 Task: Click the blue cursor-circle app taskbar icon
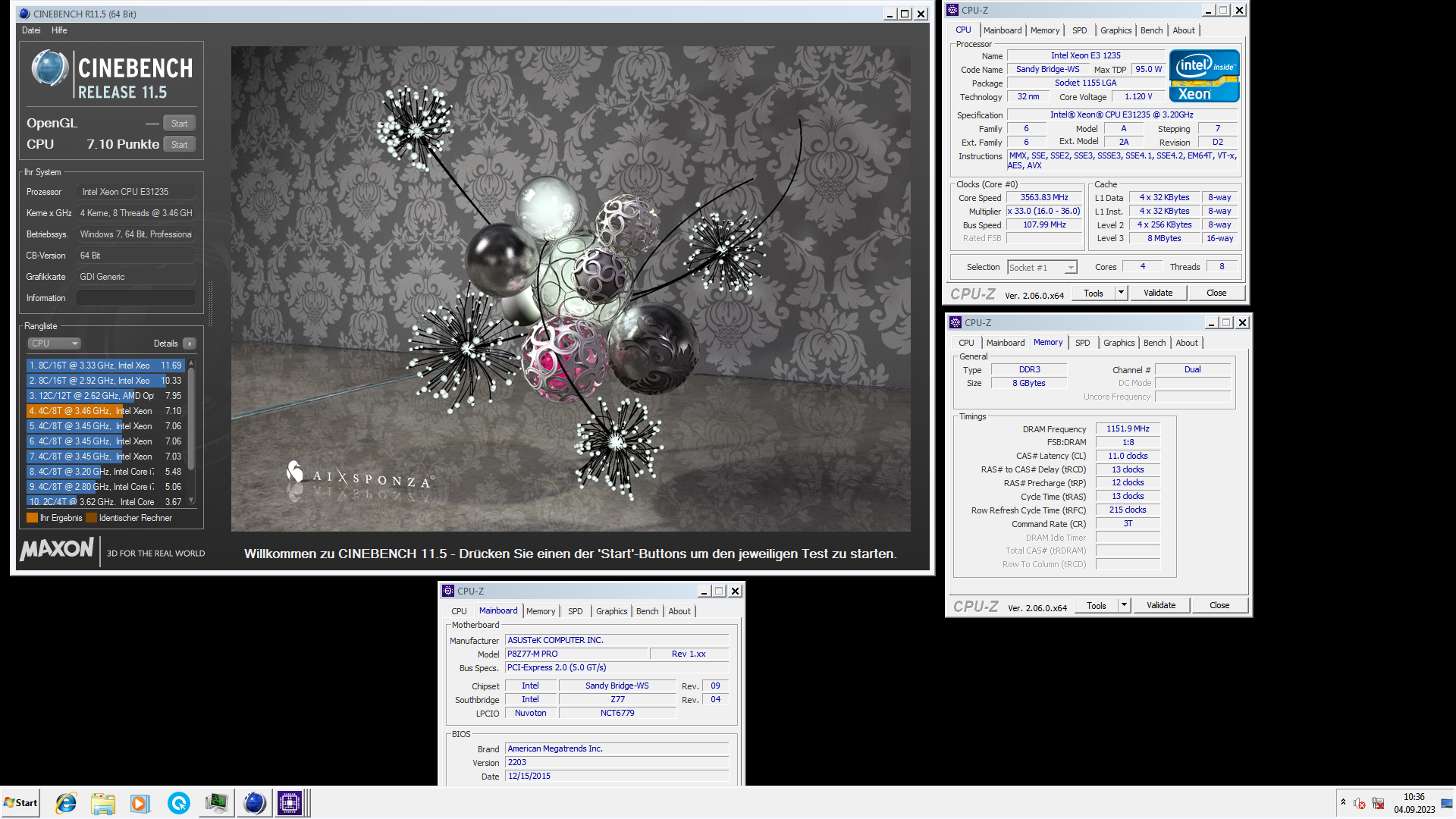click(x=179, y=803)
